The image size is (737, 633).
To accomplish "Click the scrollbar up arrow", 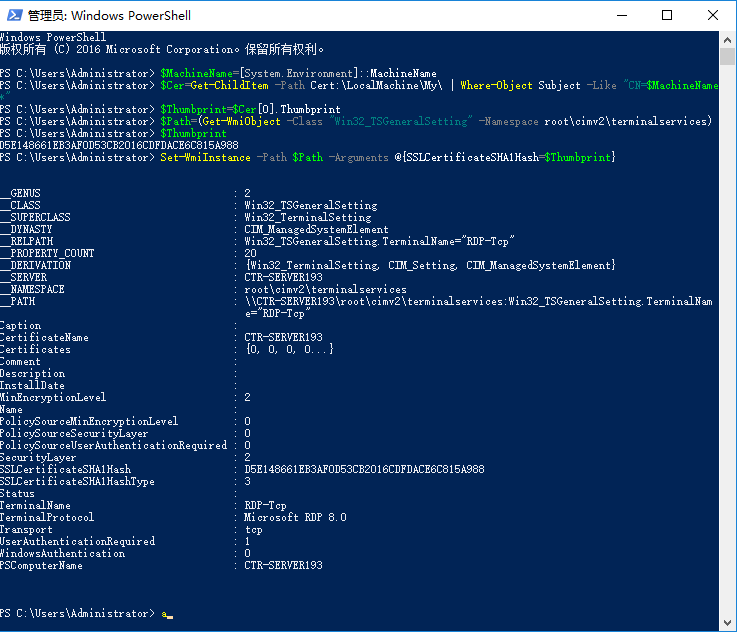I will [x=728, y=39].
